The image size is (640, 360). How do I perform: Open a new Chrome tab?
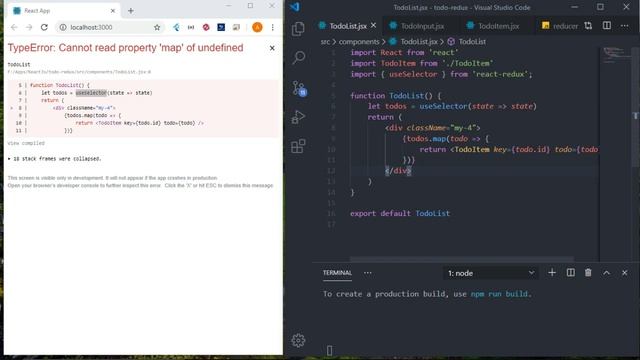[x=131, y=11]
